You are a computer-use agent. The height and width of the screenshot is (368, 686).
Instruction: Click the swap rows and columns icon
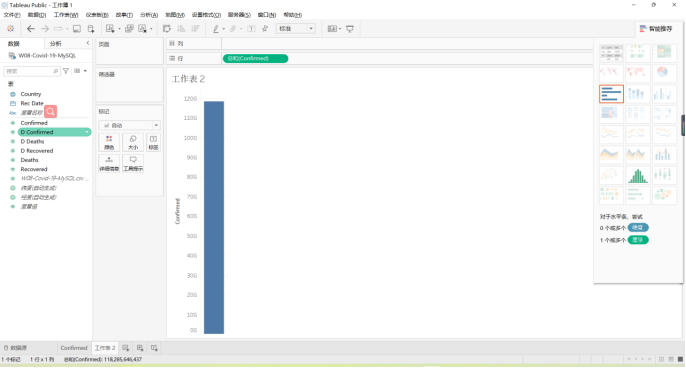pos(167,29)
